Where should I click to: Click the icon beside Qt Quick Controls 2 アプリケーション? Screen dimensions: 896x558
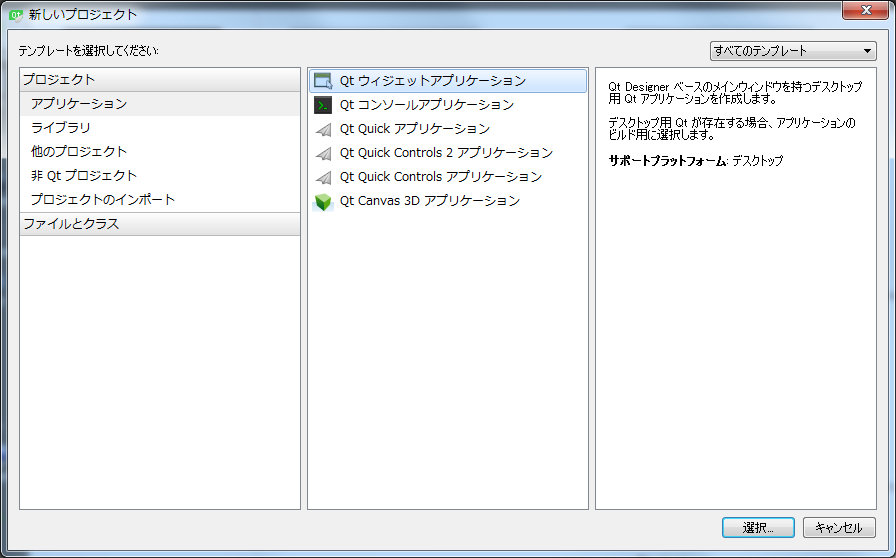pos(323,154)
